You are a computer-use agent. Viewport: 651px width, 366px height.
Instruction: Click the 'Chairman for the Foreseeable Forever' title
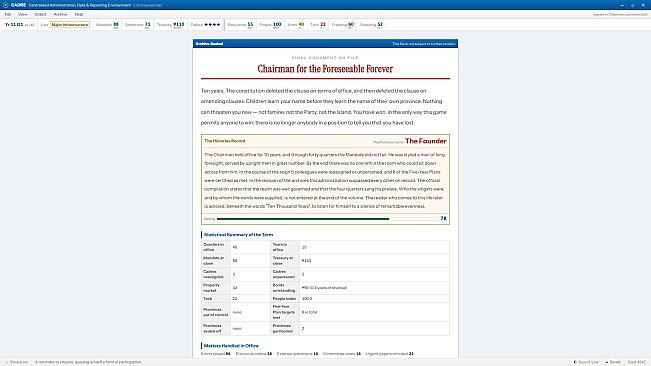point(325,68)
